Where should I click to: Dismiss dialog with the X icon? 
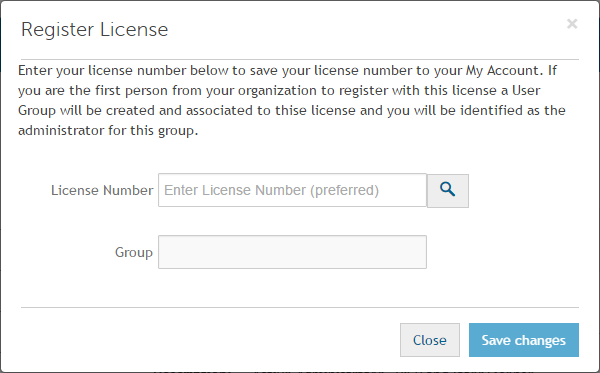click(x=572, y=24)
